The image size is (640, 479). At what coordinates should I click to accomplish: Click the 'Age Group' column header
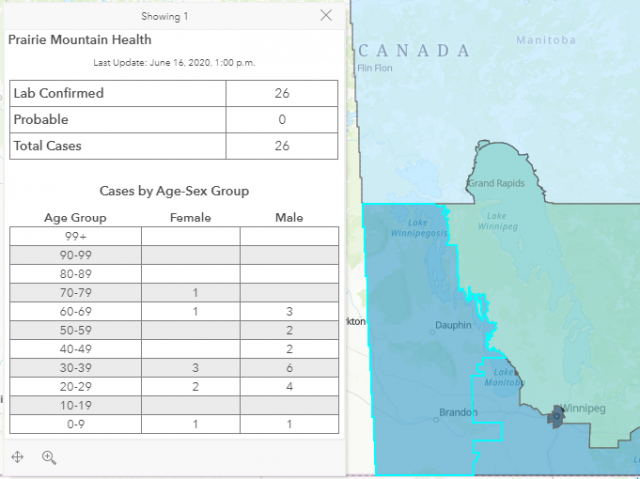[75, 218]
